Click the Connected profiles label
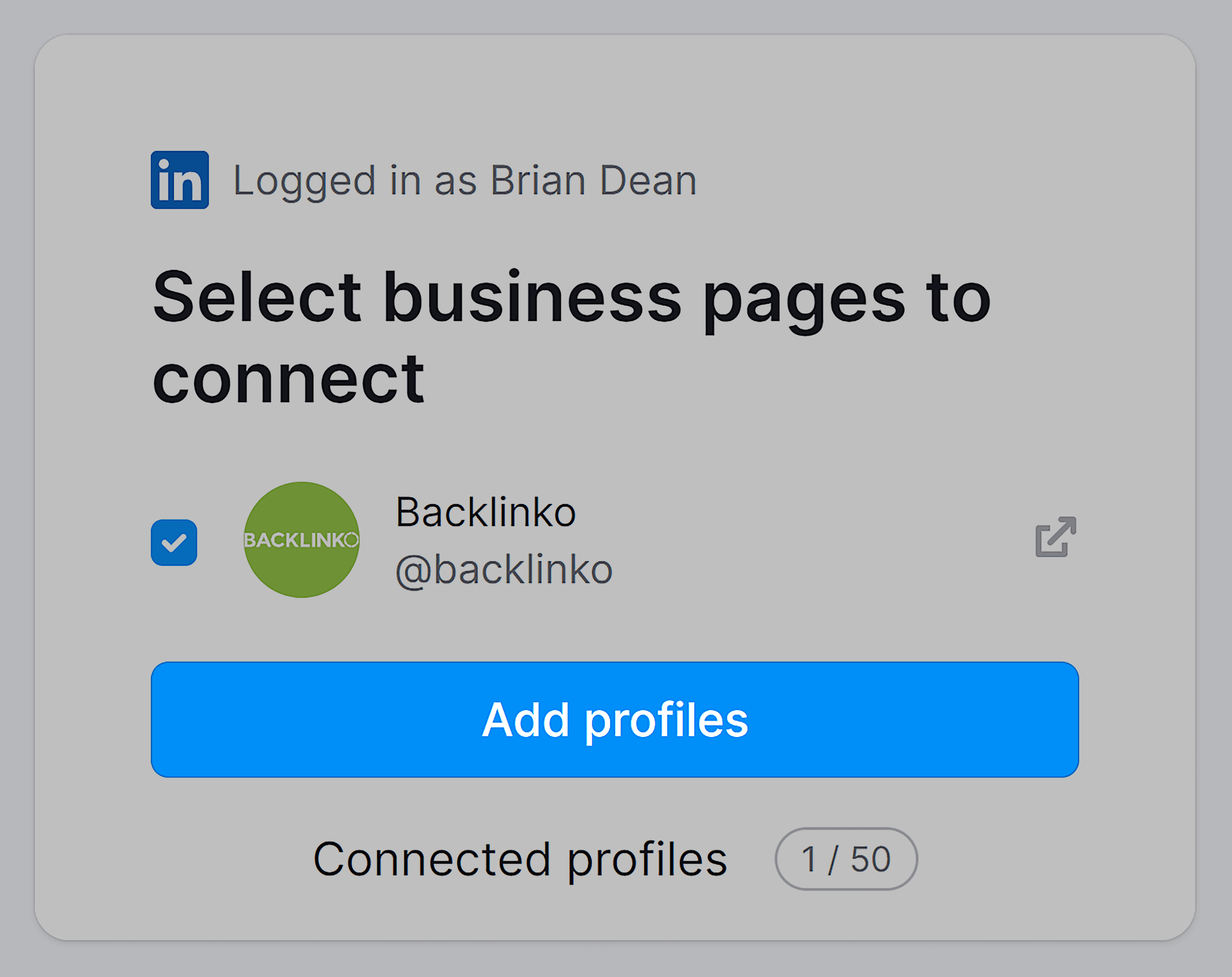This screenshot has height=977, width=1232. click(x=520, y=859)
